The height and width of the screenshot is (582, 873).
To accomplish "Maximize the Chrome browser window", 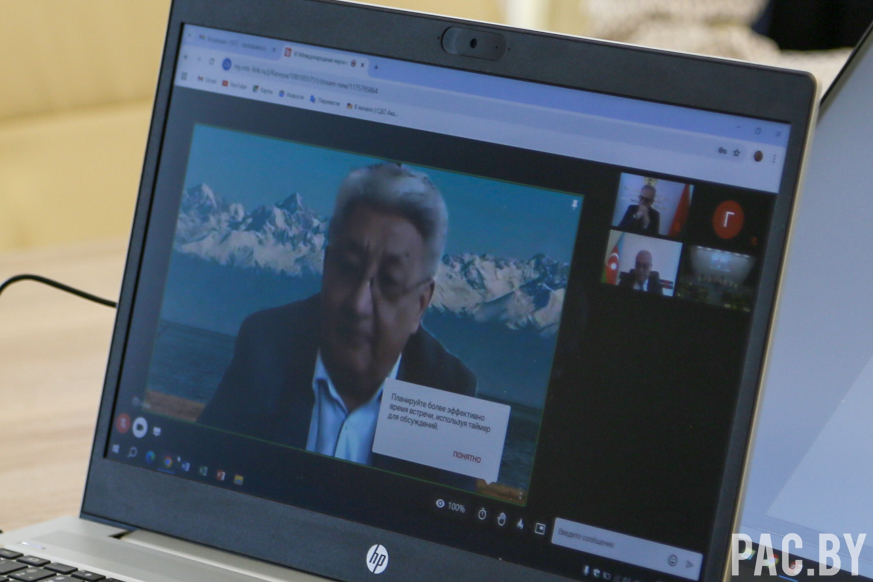I will tap(758, 130).
